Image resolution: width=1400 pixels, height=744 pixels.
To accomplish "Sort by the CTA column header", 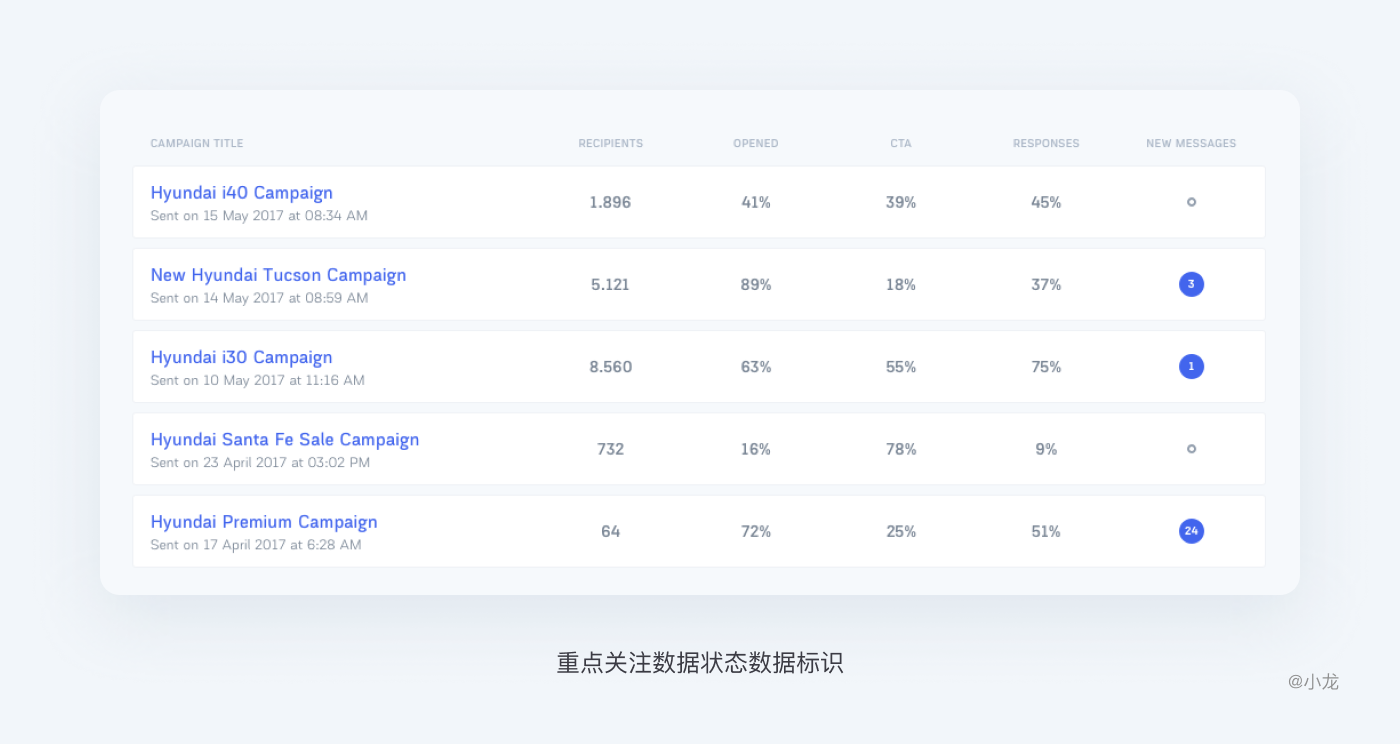I will (900, 144).
